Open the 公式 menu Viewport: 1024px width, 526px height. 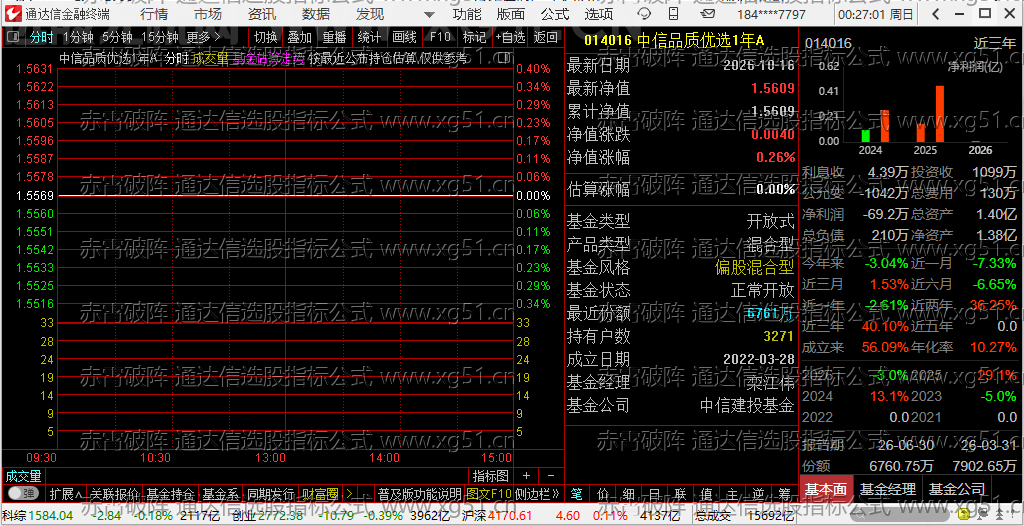click(x=555, y=14)
